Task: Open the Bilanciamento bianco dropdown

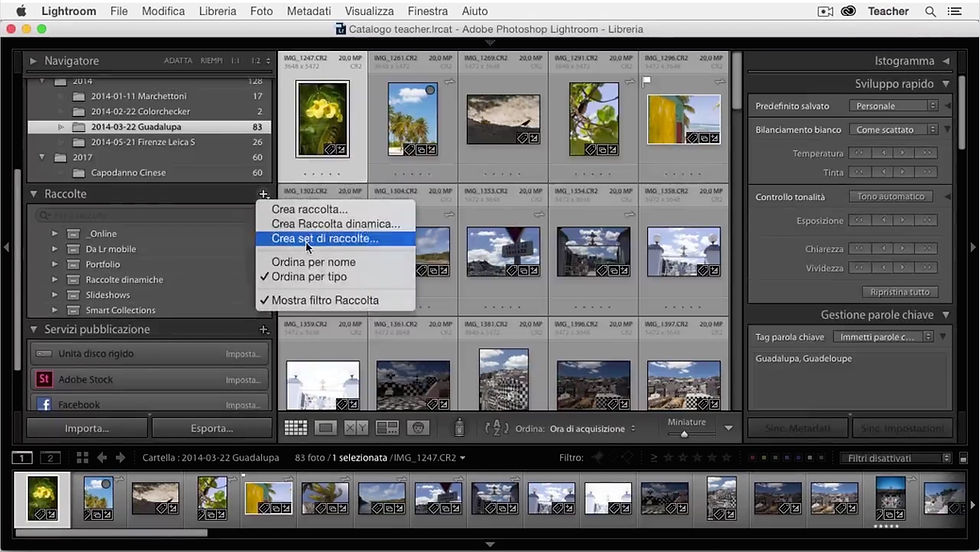Action: [x=894, y=129]
